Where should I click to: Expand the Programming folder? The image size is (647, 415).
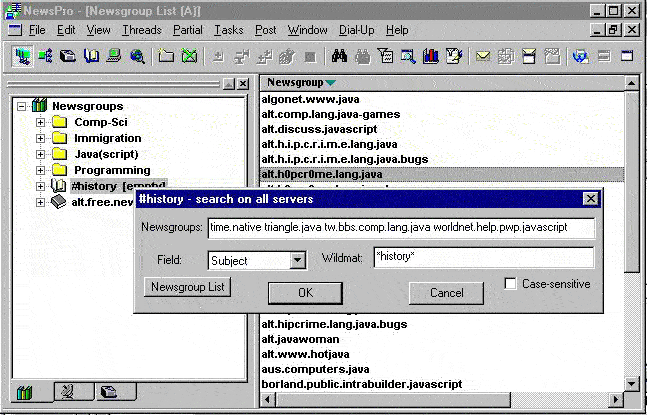pyautogui.click(x=40, y=170)
